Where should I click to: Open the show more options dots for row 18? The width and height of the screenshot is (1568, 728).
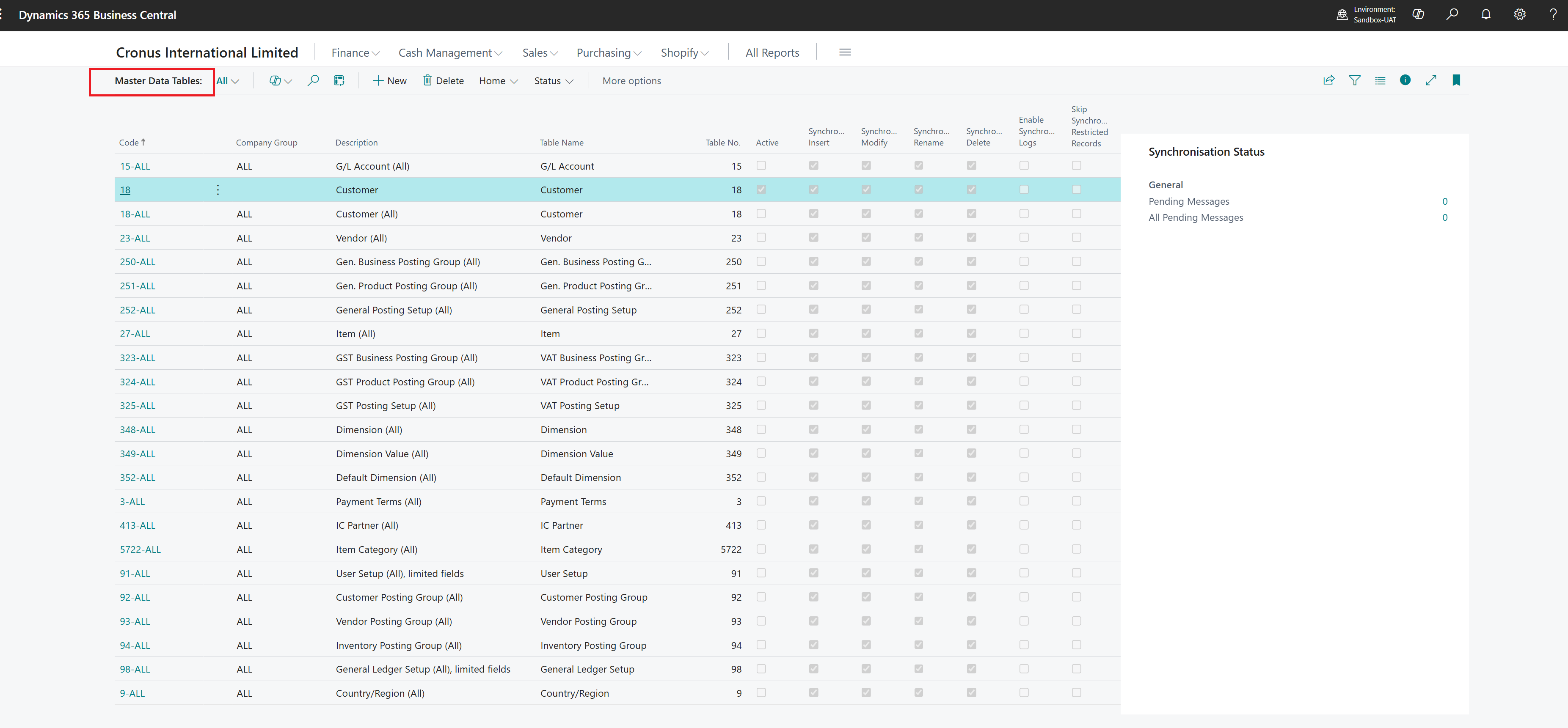(218, 190)
